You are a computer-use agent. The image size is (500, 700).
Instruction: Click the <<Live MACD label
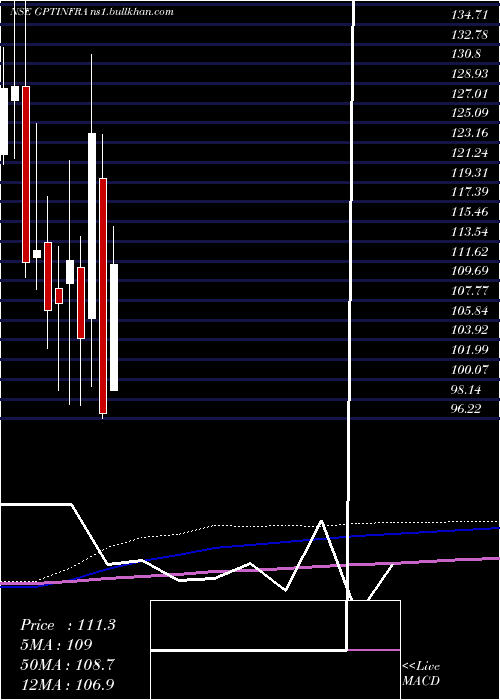click(x=421, y=674)
